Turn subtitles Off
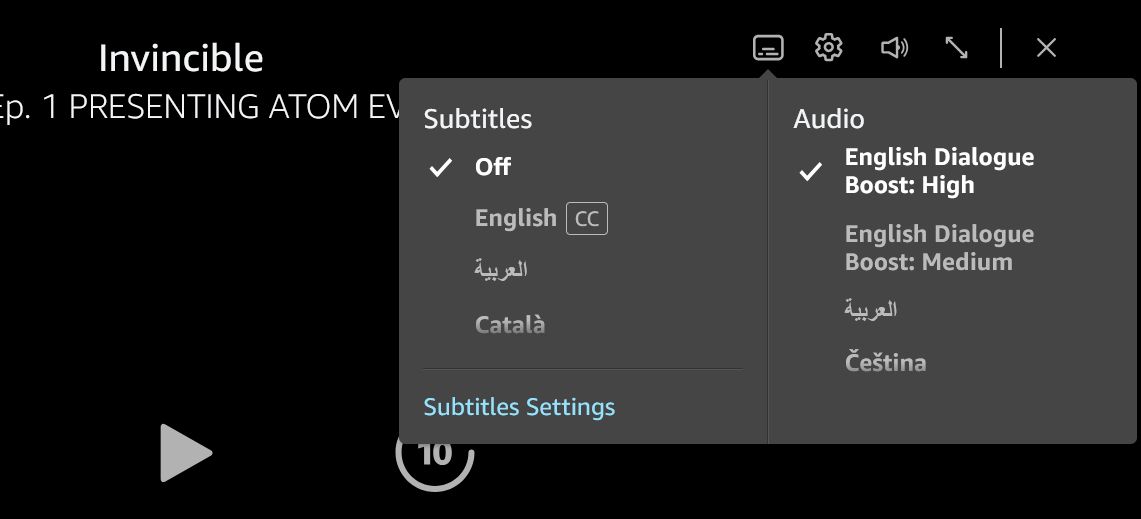1141x519 pixels. point(493,167)
